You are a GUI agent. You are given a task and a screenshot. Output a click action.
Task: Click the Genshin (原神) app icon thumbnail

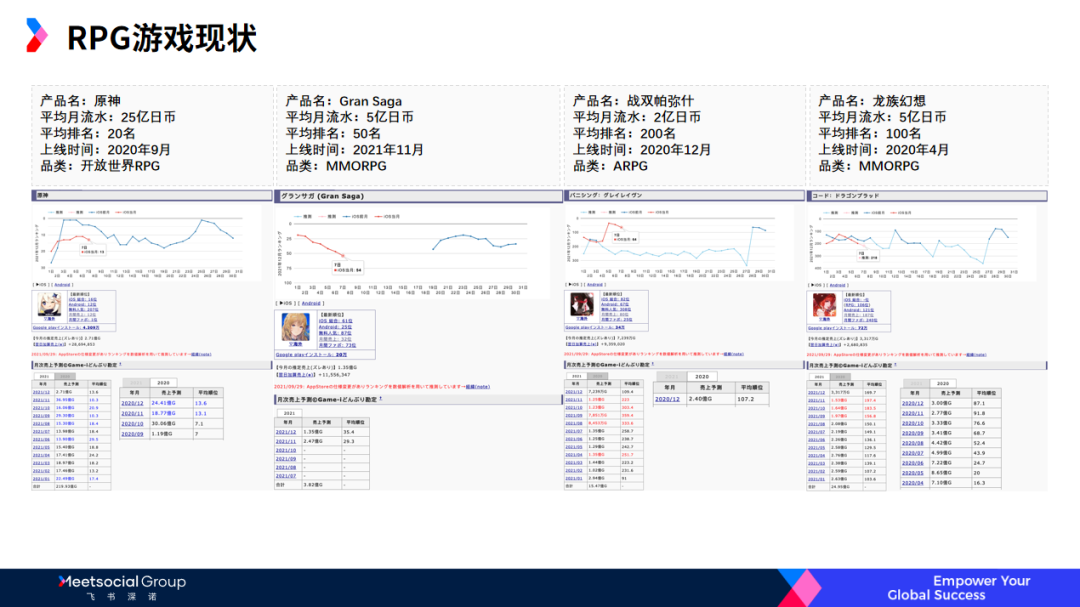(50, 305)
